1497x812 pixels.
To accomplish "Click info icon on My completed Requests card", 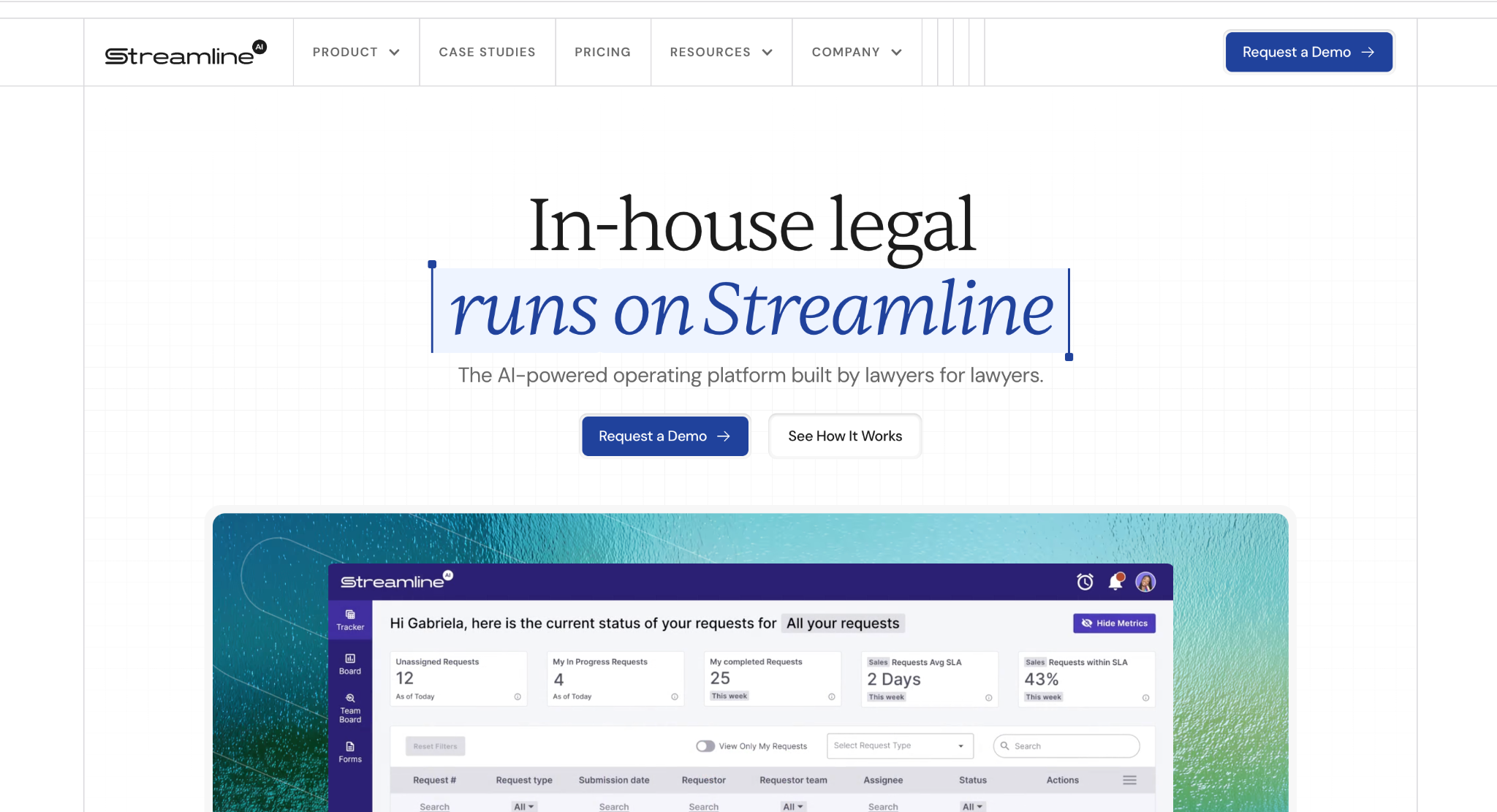I will (x=831, y=697).
